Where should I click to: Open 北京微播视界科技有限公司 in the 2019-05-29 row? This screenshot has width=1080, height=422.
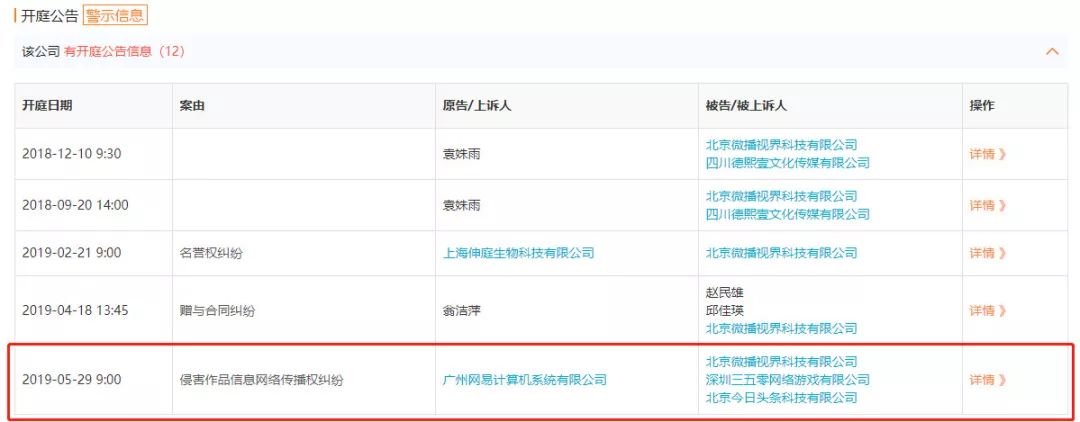pyautogui.click(x=781, y=361)
